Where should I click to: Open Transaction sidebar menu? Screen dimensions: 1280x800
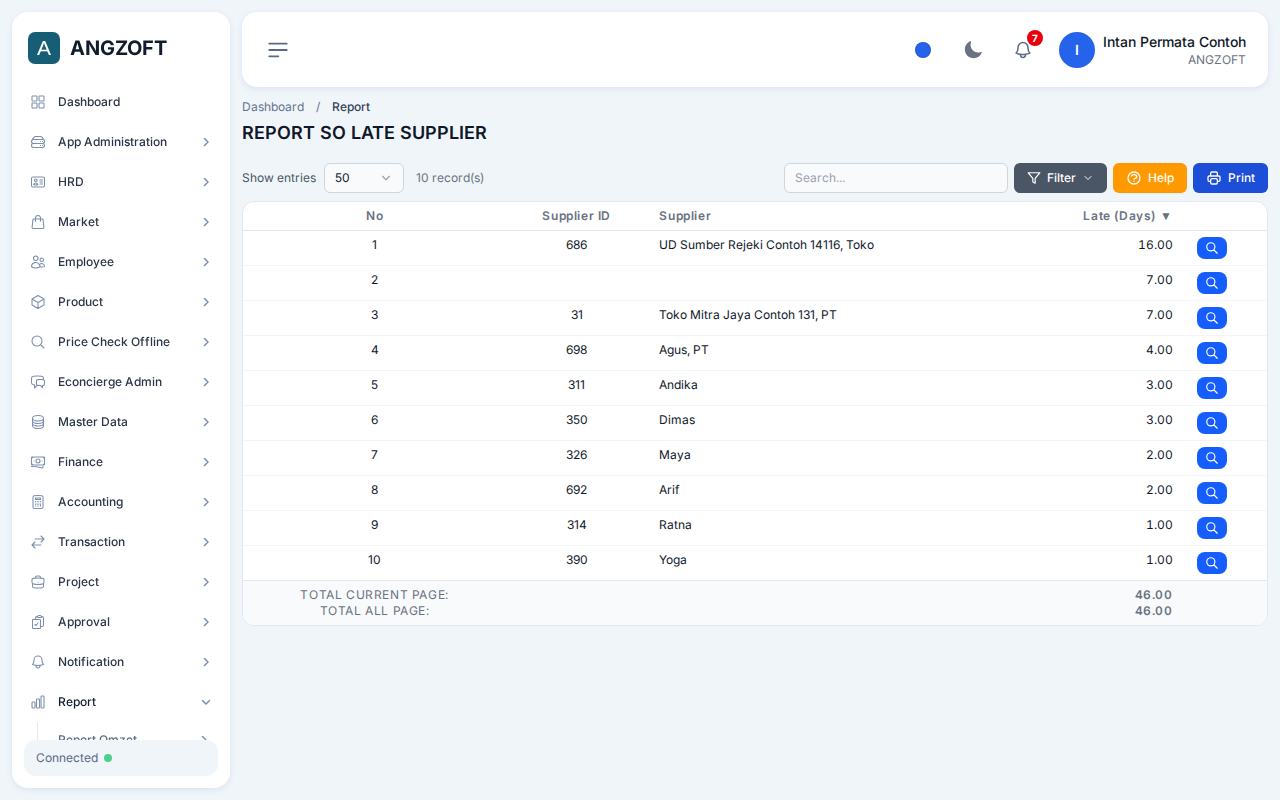point(121,542)
